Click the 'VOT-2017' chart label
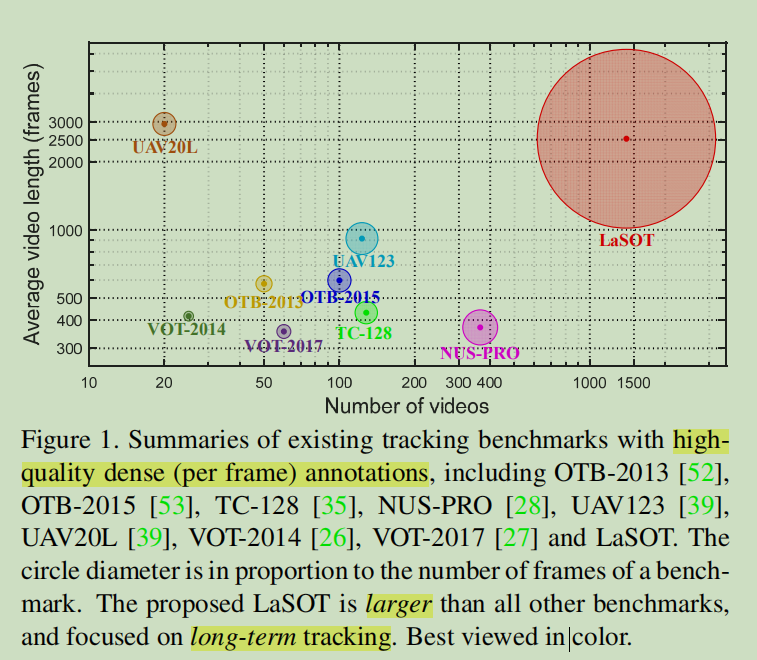 coord(283,346)
